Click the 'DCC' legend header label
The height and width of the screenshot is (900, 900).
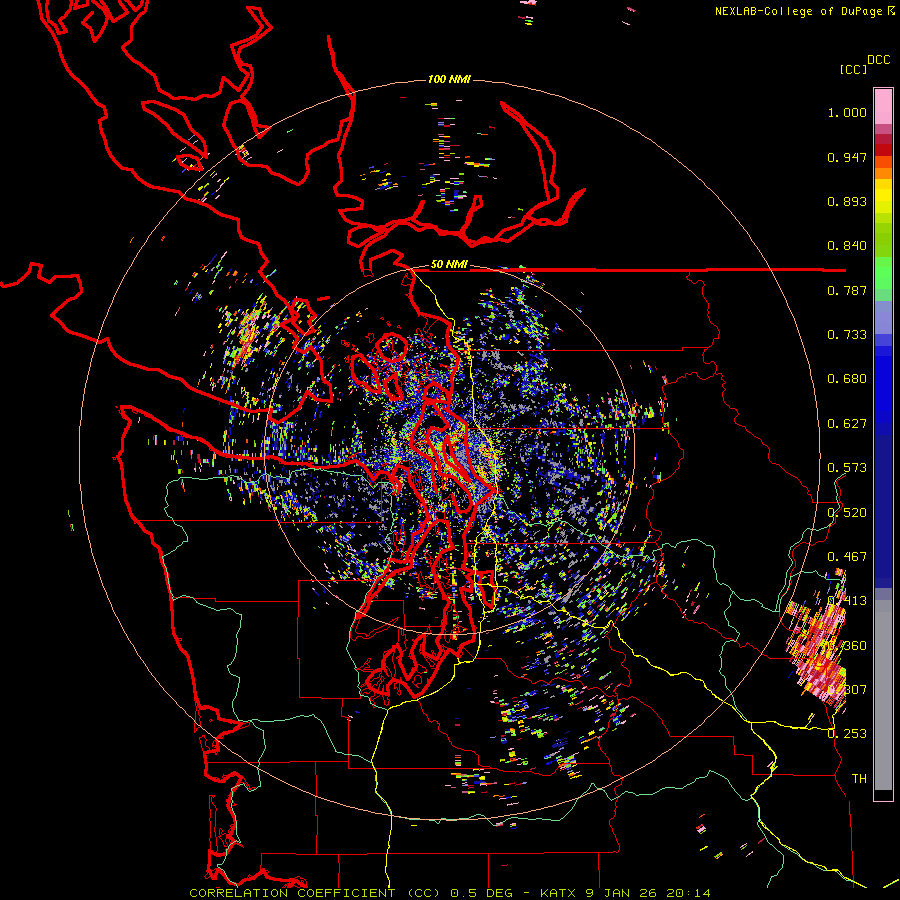[879, 60]
